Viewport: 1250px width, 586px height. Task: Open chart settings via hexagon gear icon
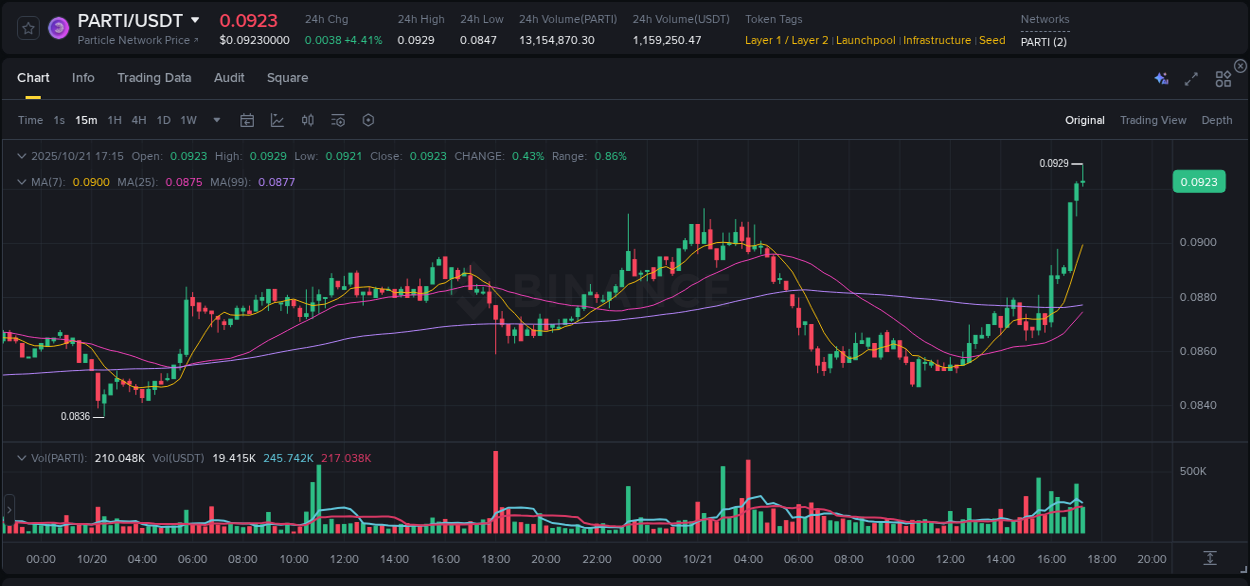pos(368,120)
